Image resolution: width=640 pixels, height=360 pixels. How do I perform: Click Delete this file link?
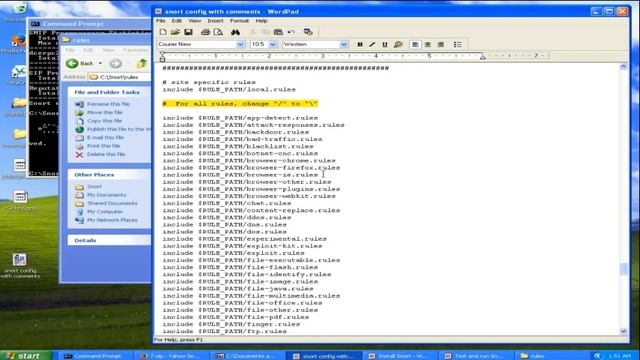pyautogui.click(x=106, y=154)
